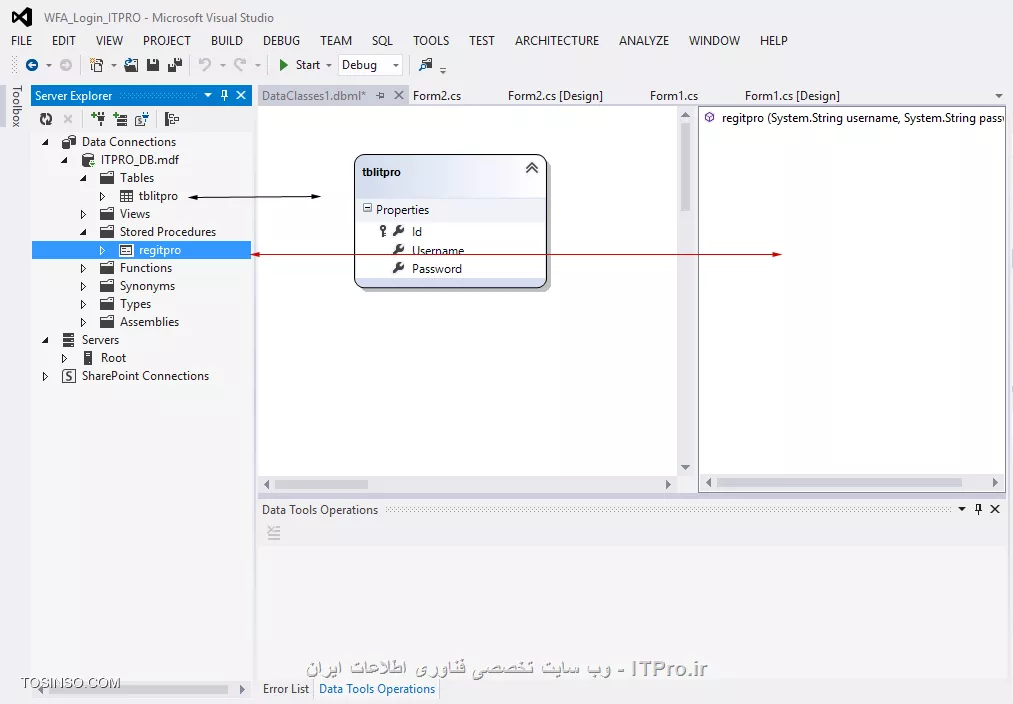Screen dimensions: 1013x704
Task: Open the SQL menu
Action: coord(382,41)
